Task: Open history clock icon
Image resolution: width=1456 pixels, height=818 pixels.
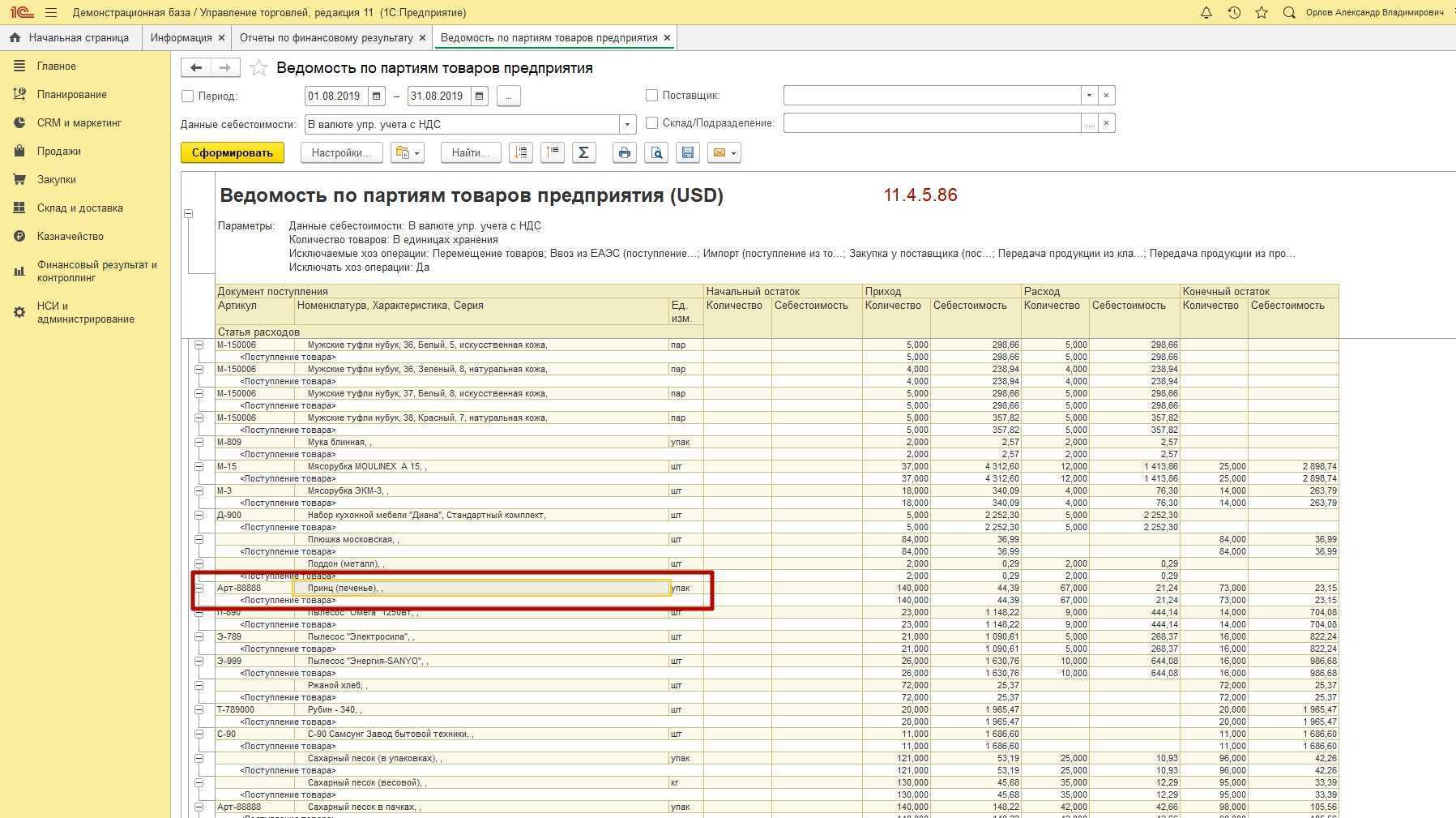Action: point(1234,13)
